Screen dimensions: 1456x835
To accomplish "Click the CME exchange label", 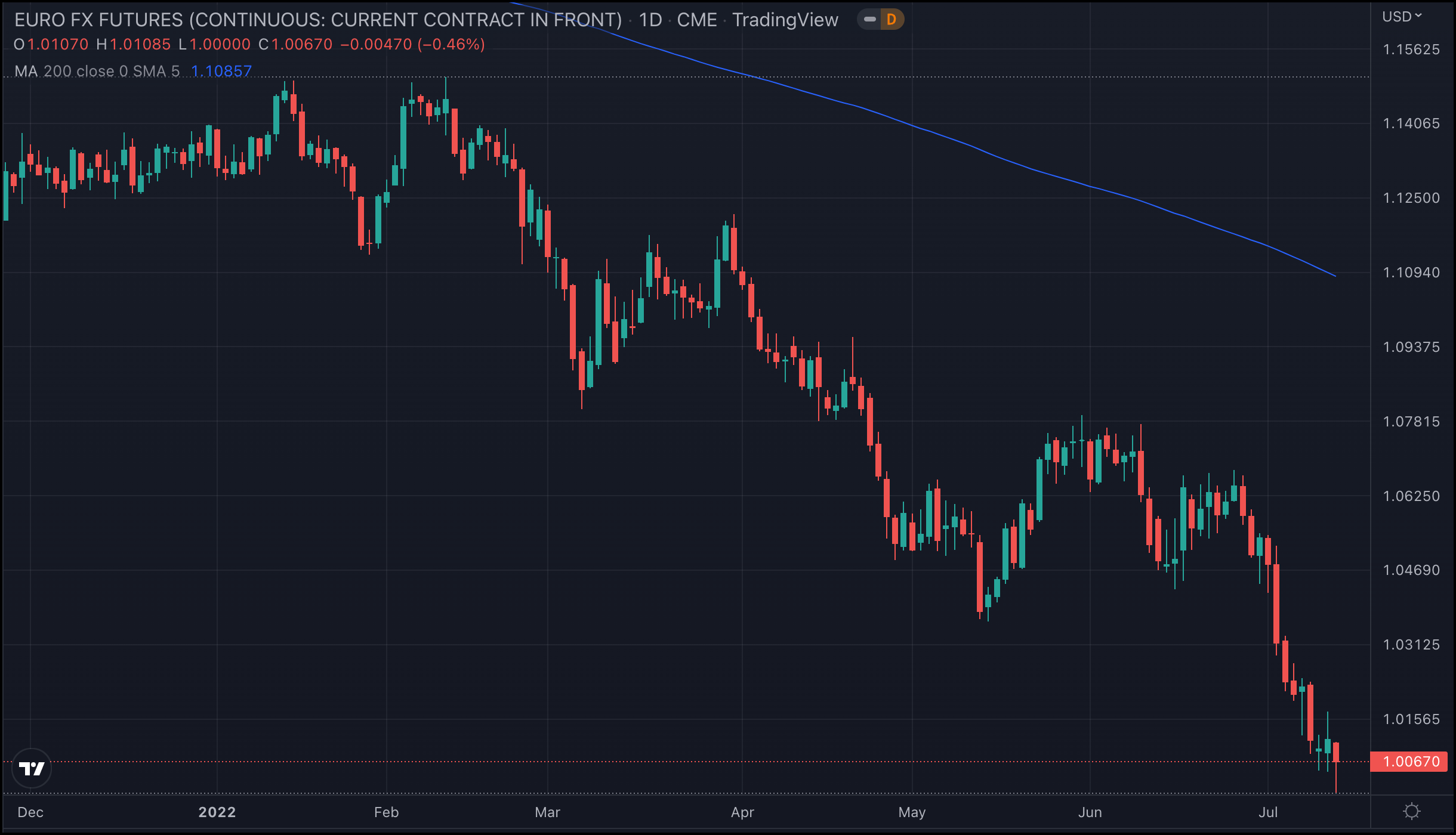I will point(696,20).
